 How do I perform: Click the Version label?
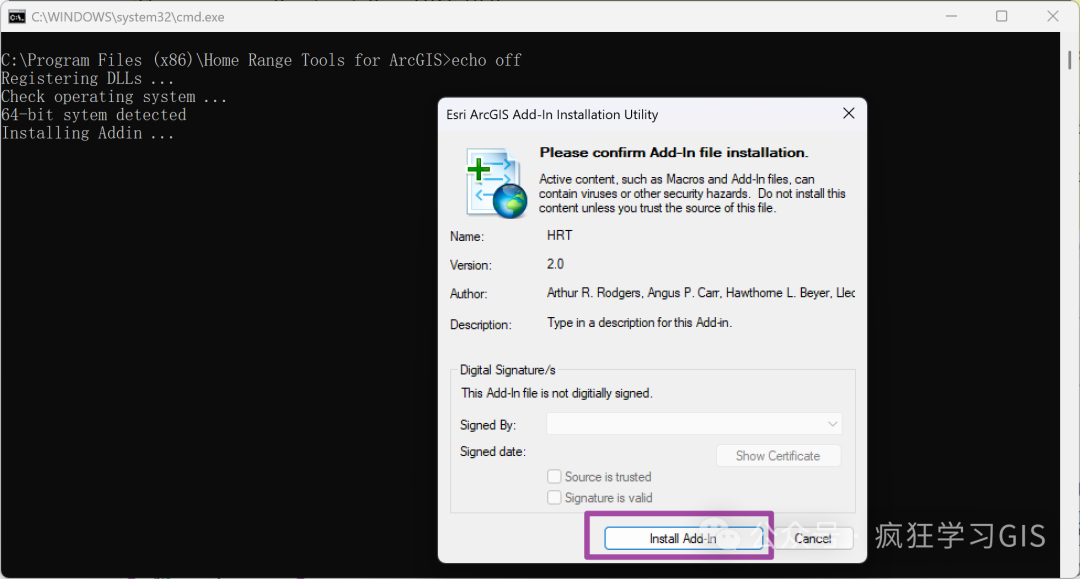click(470, 265)
